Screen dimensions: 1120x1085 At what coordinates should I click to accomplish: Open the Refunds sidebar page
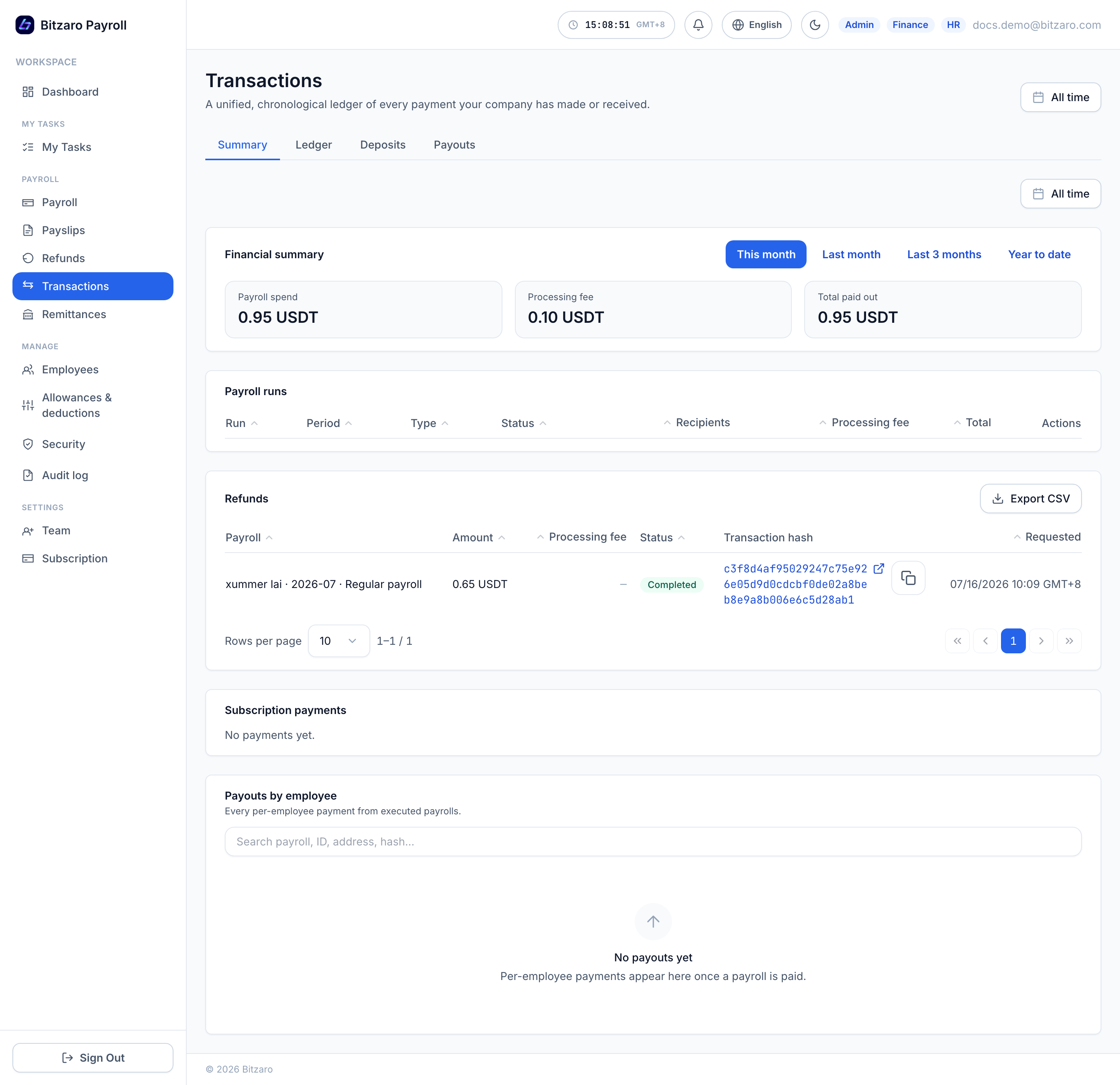(93, 258)
